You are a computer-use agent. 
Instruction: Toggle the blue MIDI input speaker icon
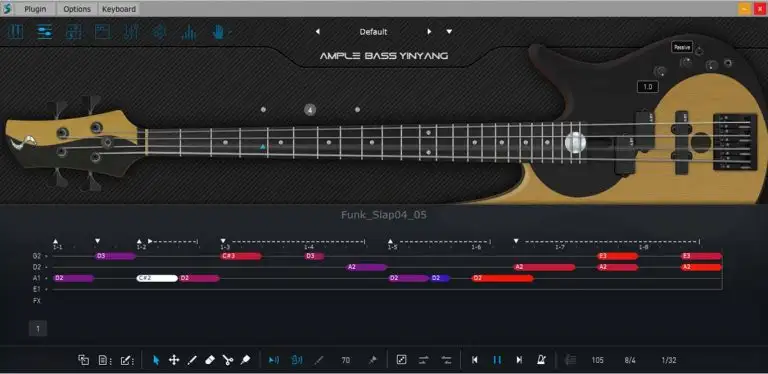(x=296, y=360)
